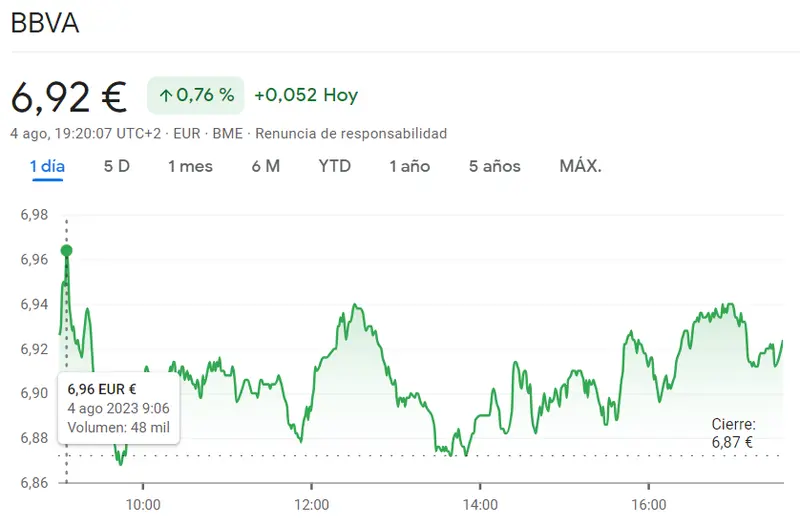Click the '16:00' x-axis label
The image size is (800, 525).
coord(648,505)
